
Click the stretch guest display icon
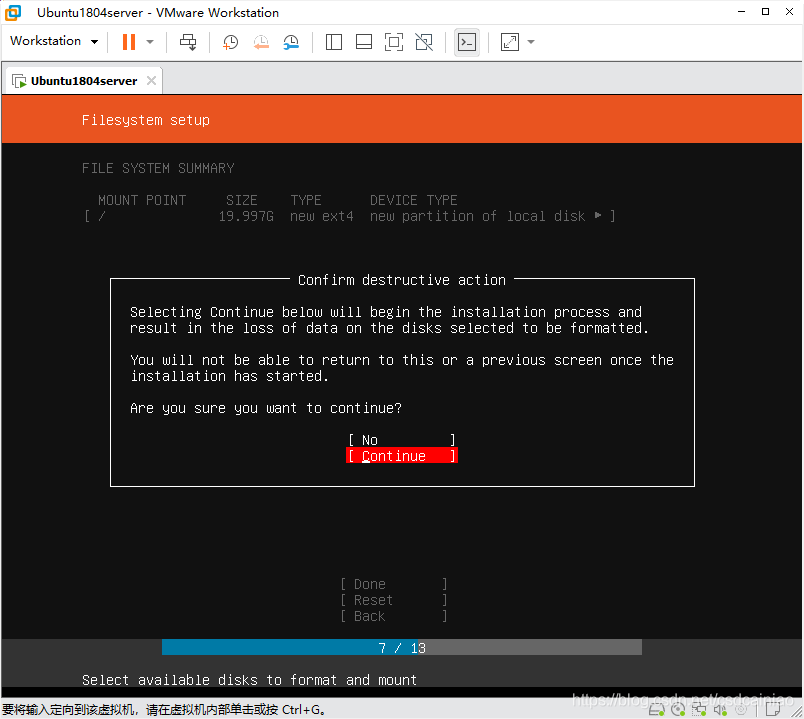(510, 42)
